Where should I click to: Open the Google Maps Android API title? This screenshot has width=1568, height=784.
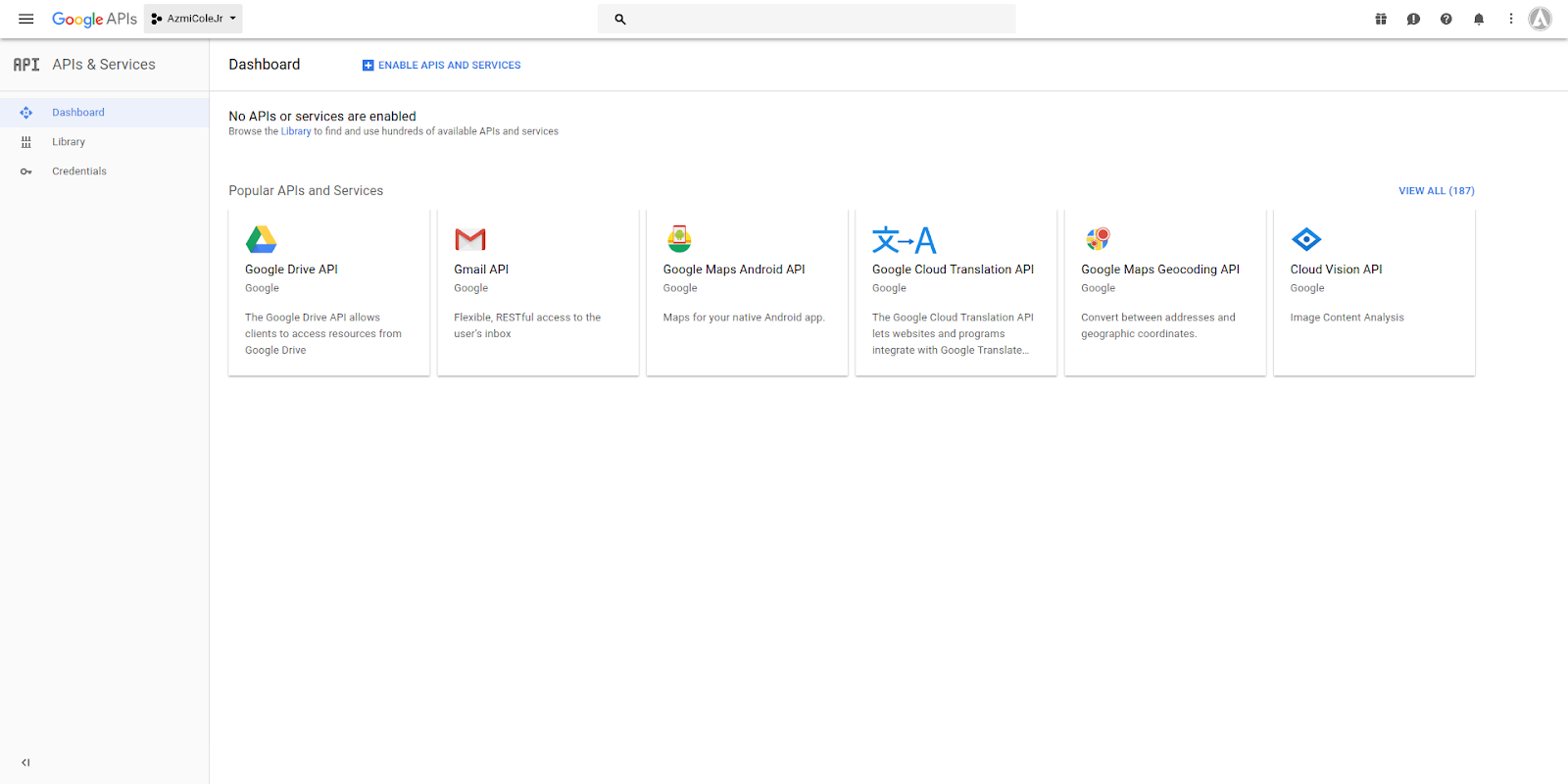[x=734, y=269]
